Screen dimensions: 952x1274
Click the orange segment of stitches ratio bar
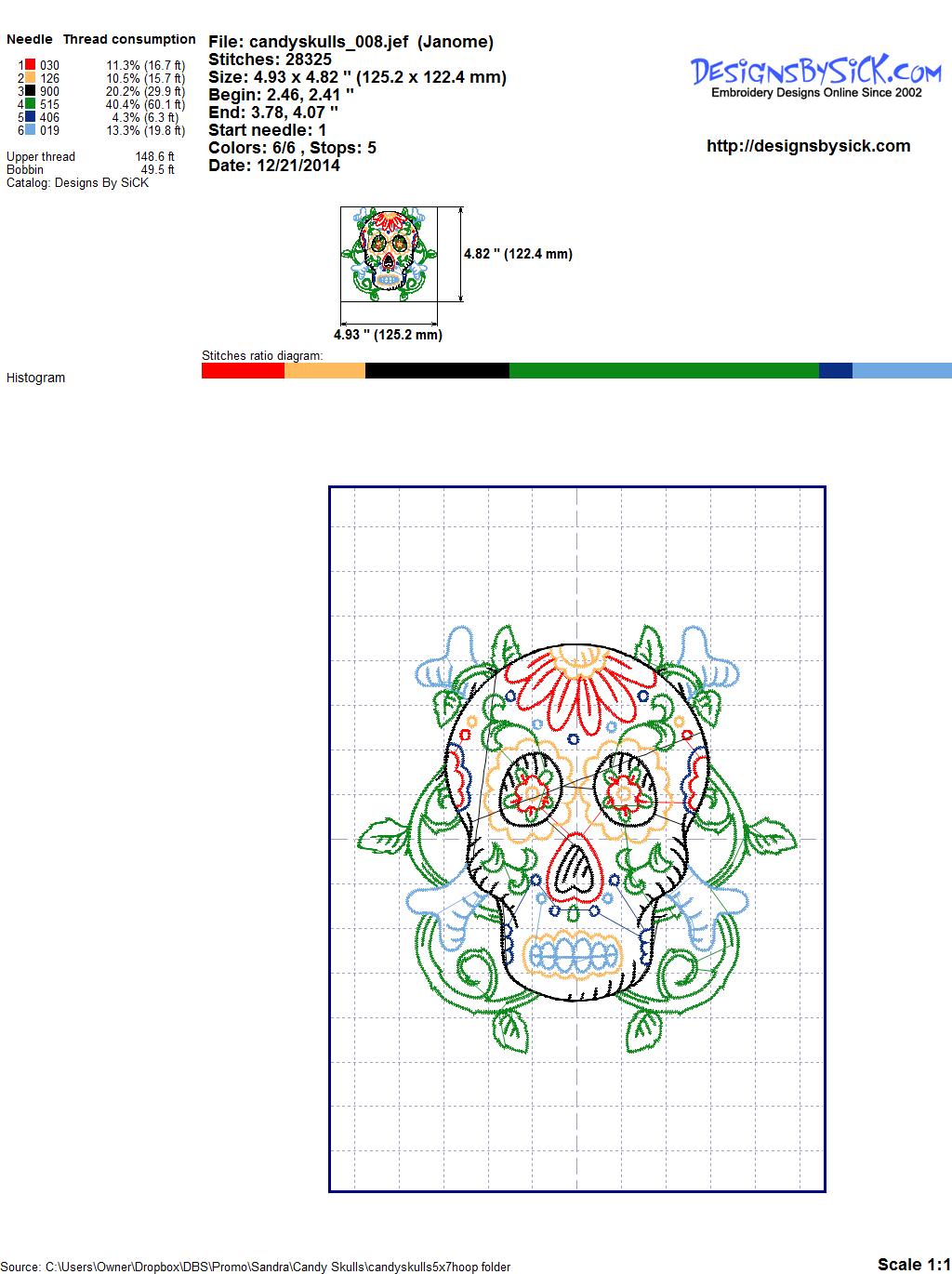[x=324, y=370]
